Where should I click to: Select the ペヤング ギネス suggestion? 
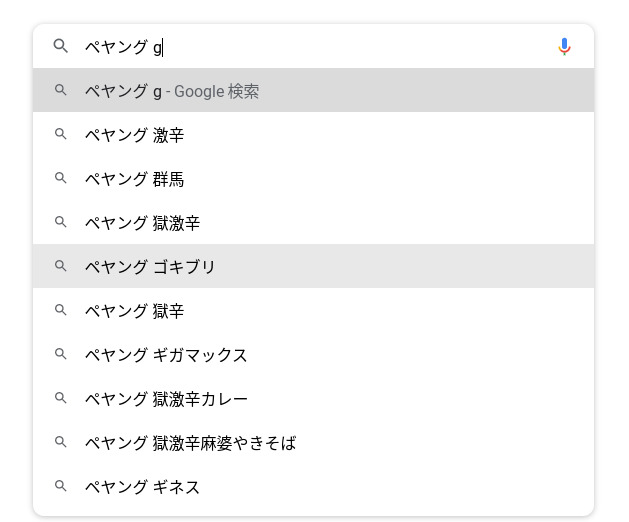point(142,487)
